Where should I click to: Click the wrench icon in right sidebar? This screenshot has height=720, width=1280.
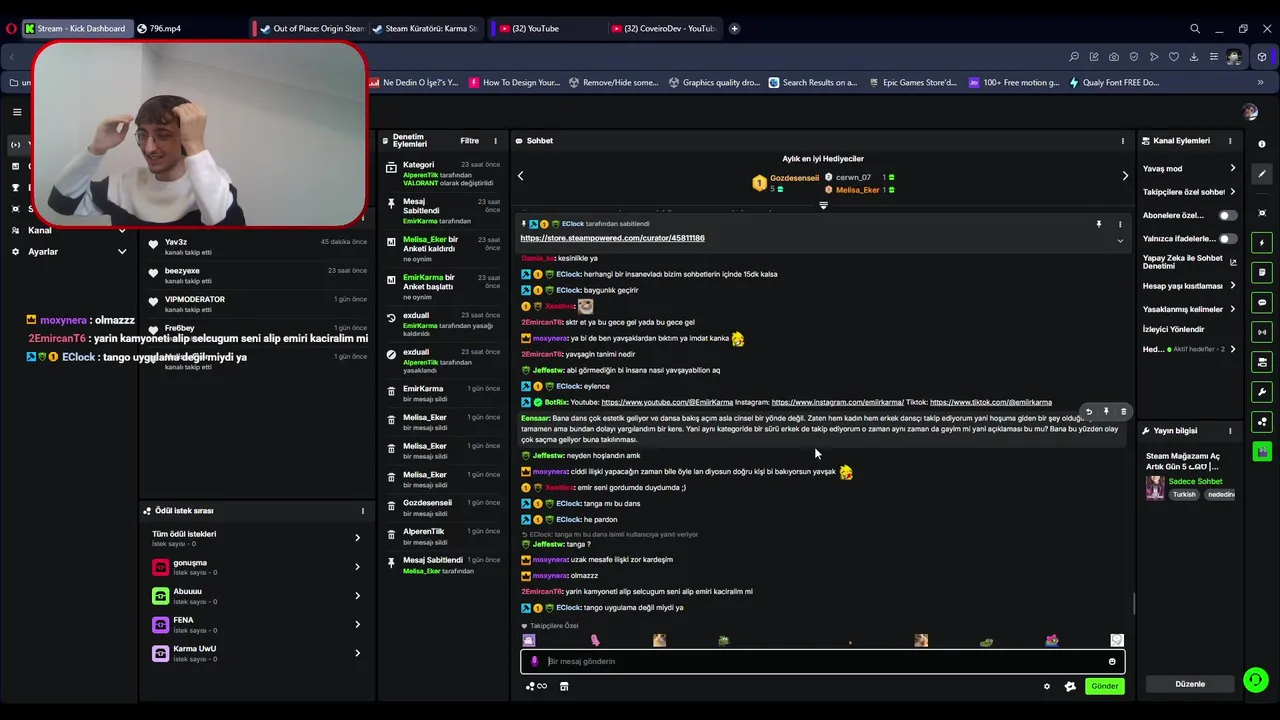tap(1262, 392)
